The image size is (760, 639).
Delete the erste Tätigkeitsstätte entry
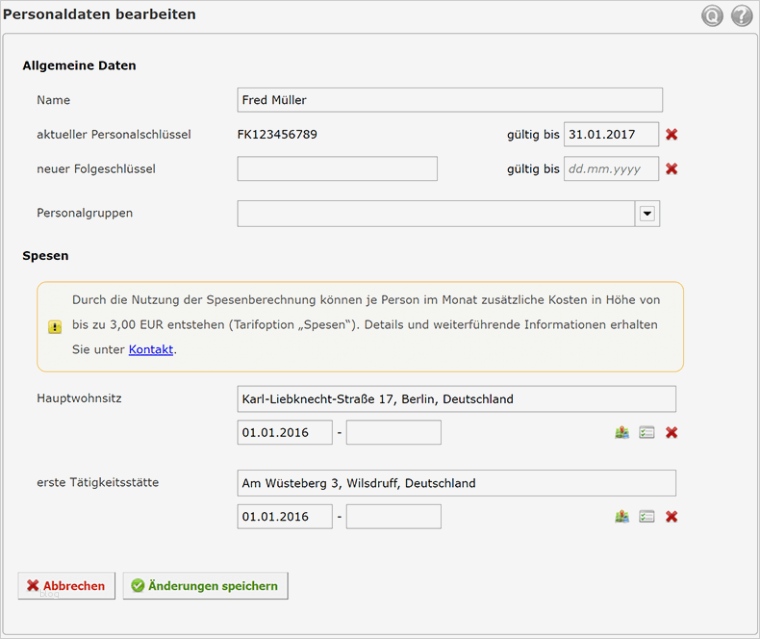[672, 517]
